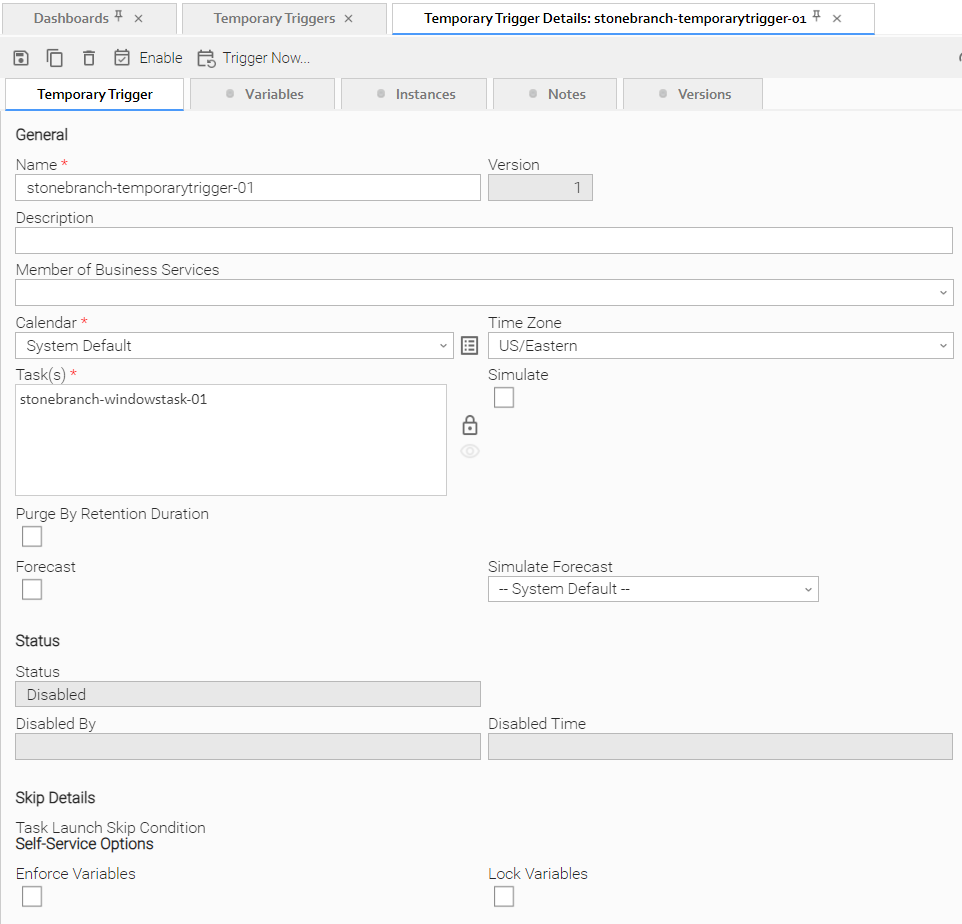Click the Save icon in toolbar
962x924 pixels.
click(x=21, y=58)
